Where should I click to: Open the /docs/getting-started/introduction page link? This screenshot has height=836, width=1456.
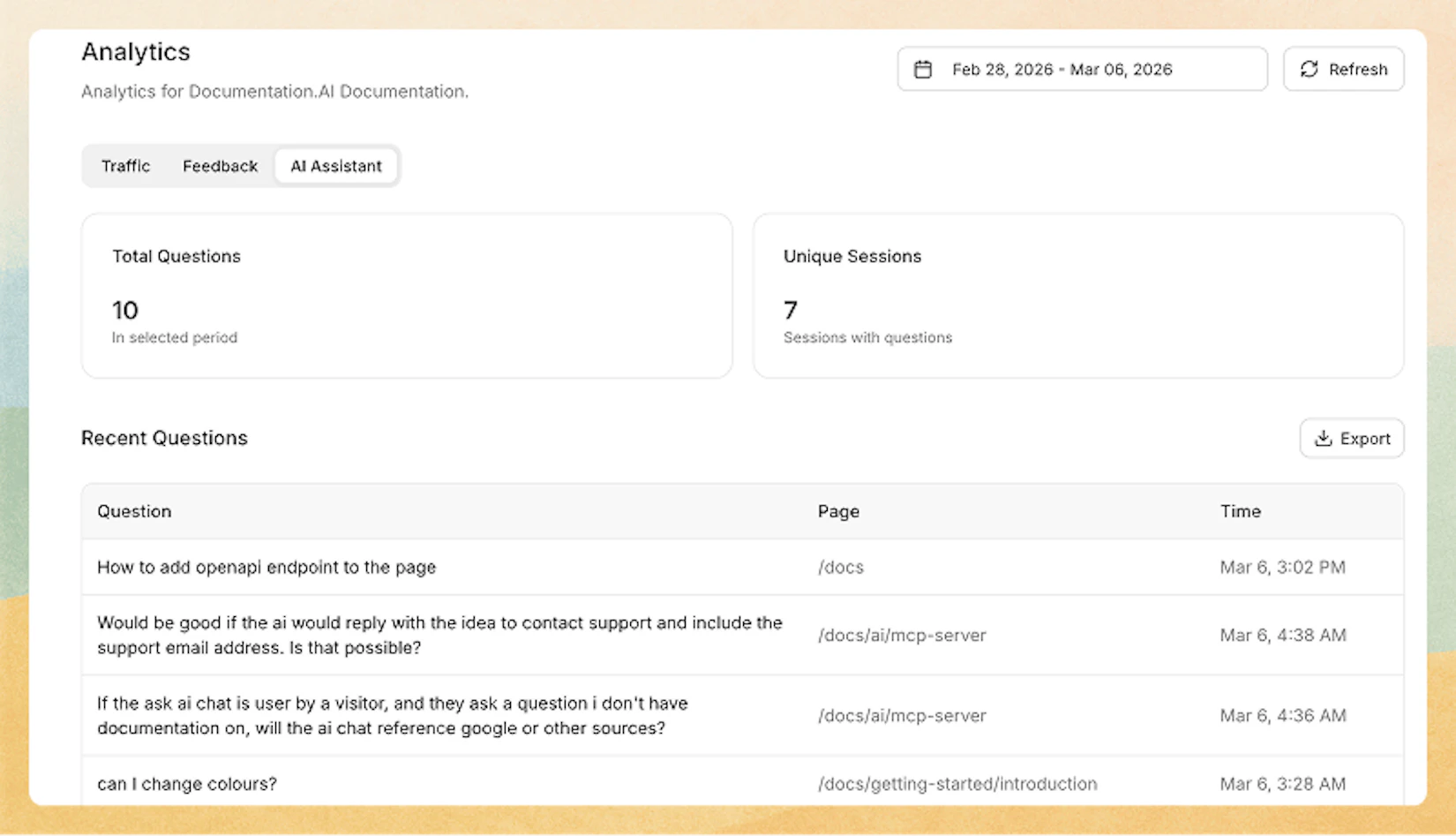[x=957, y=783]
